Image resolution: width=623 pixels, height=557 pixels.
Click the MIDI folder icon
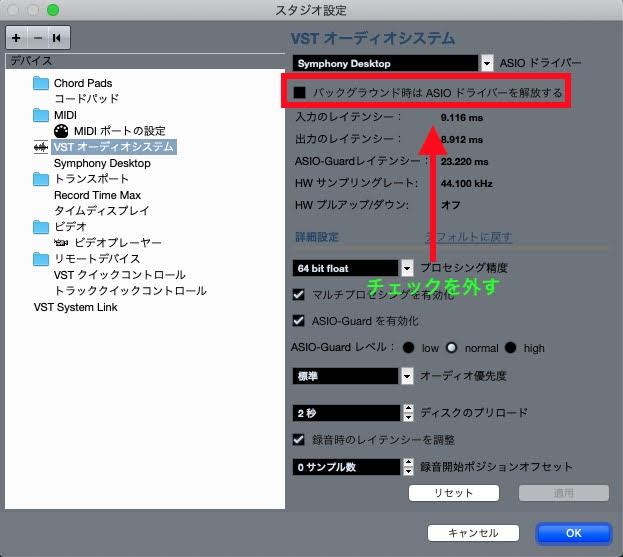click(x=41, y=115)
